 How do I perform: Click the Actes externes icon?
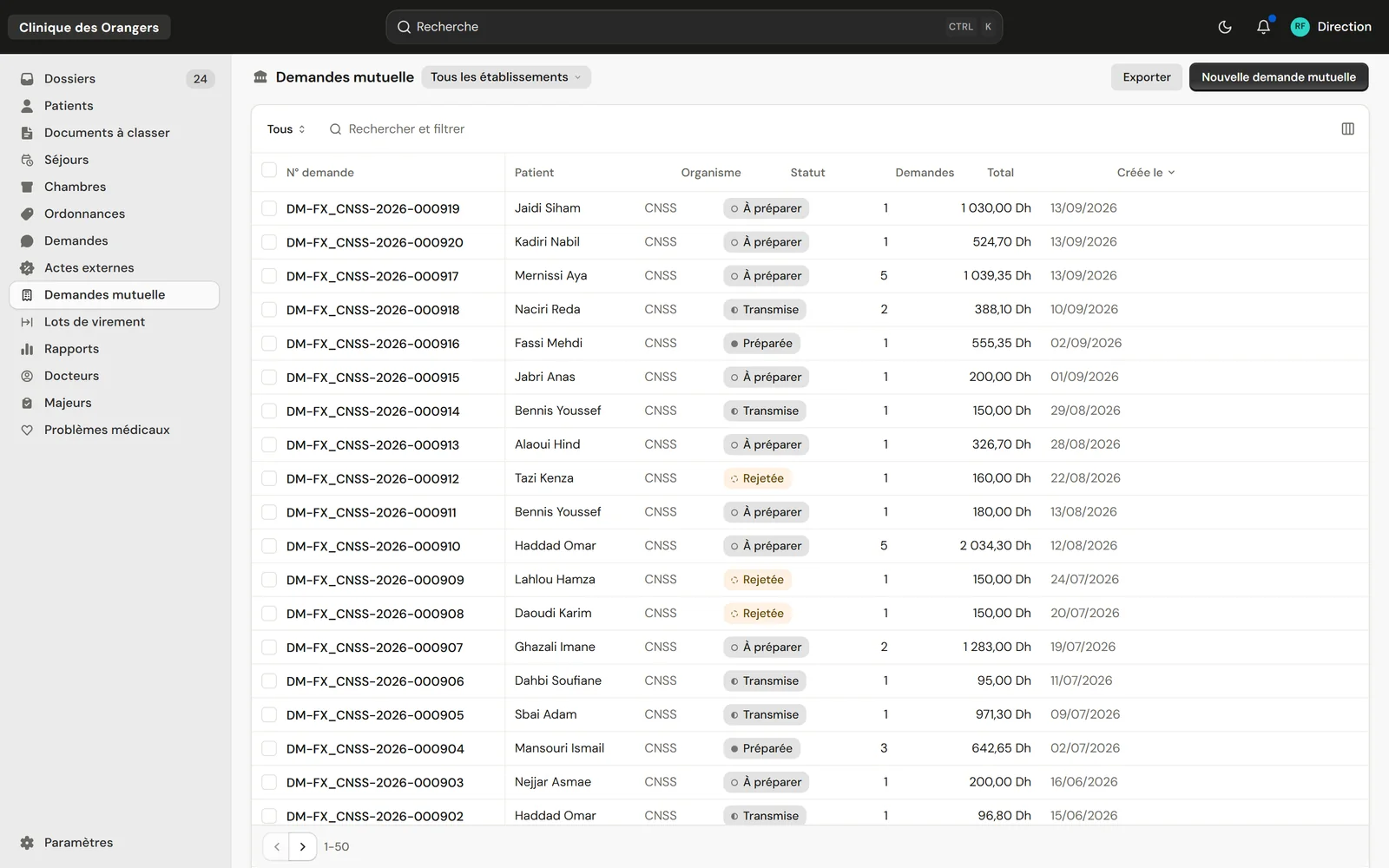[x=27, y=268]
